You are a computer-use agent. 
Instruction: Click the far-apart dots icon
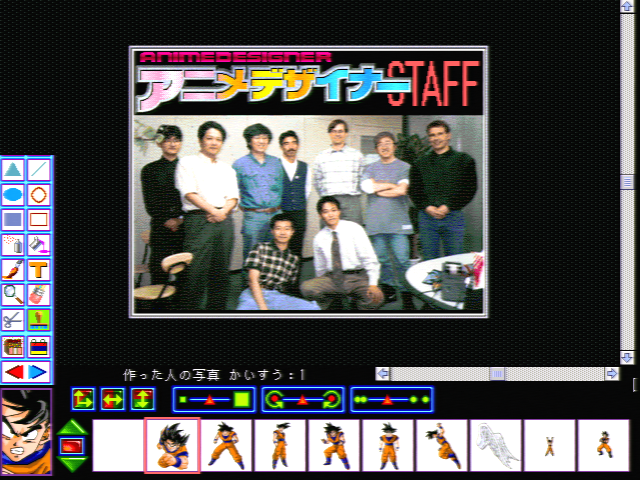[x=419, y=400]
